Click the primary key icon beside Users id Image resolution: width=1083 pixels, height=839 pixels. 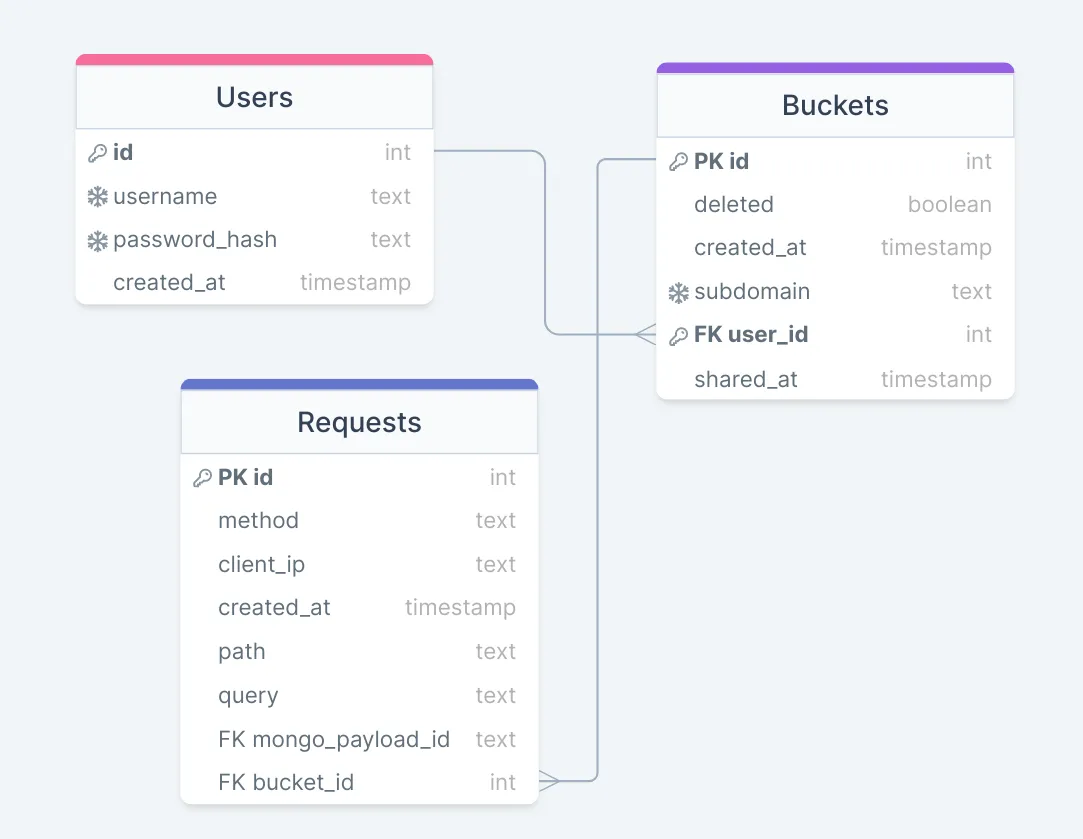pyautogui.click(x=99, y=152)
